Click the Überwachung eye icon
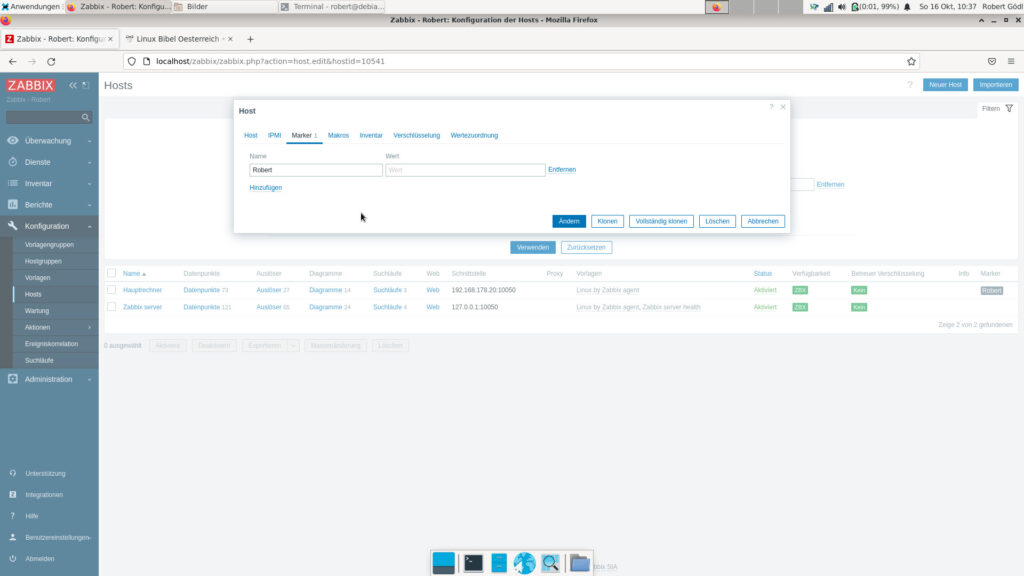This screenshot has height=576, width=1024. coord(12,140)
